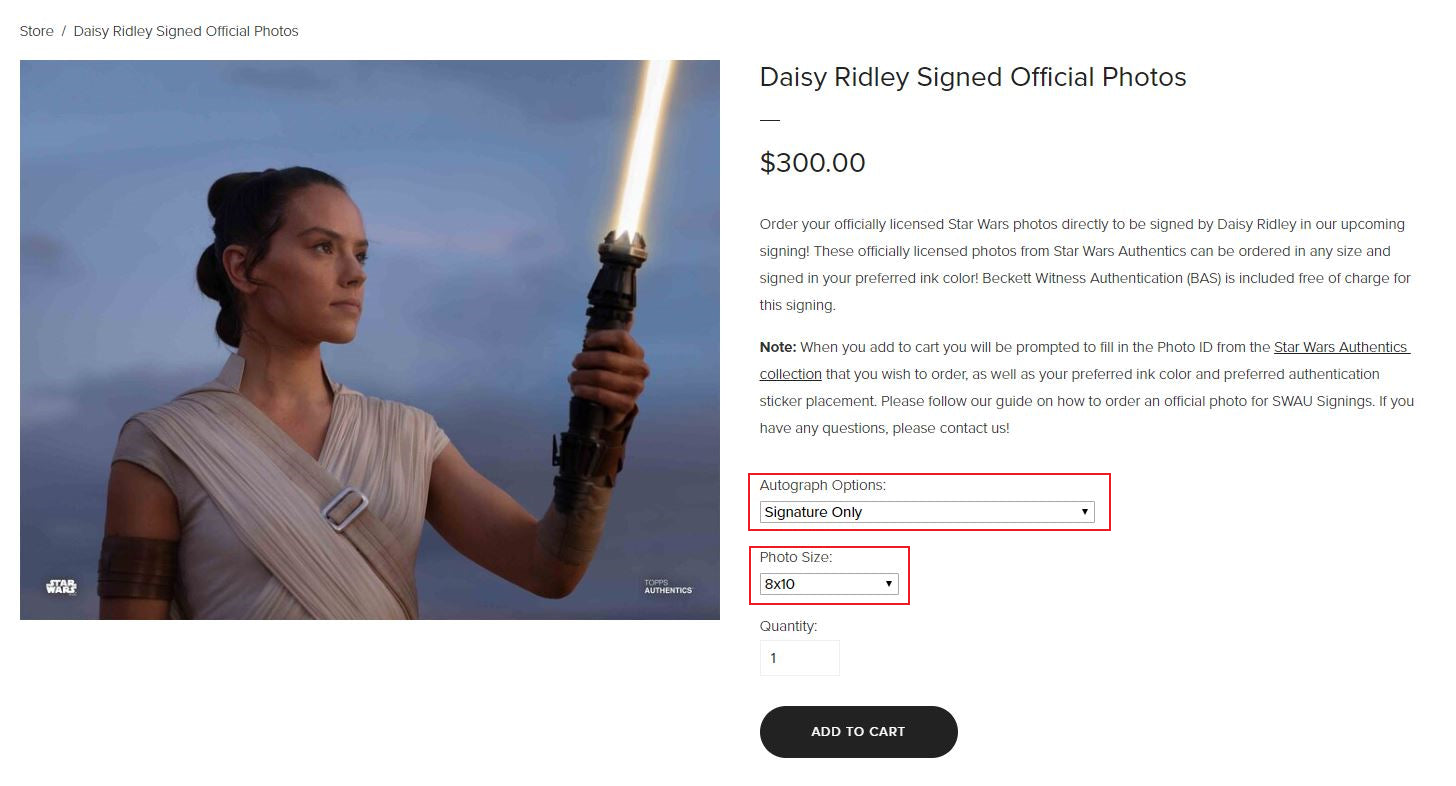Go to the Store breadcrumb link

pos(37,31)
